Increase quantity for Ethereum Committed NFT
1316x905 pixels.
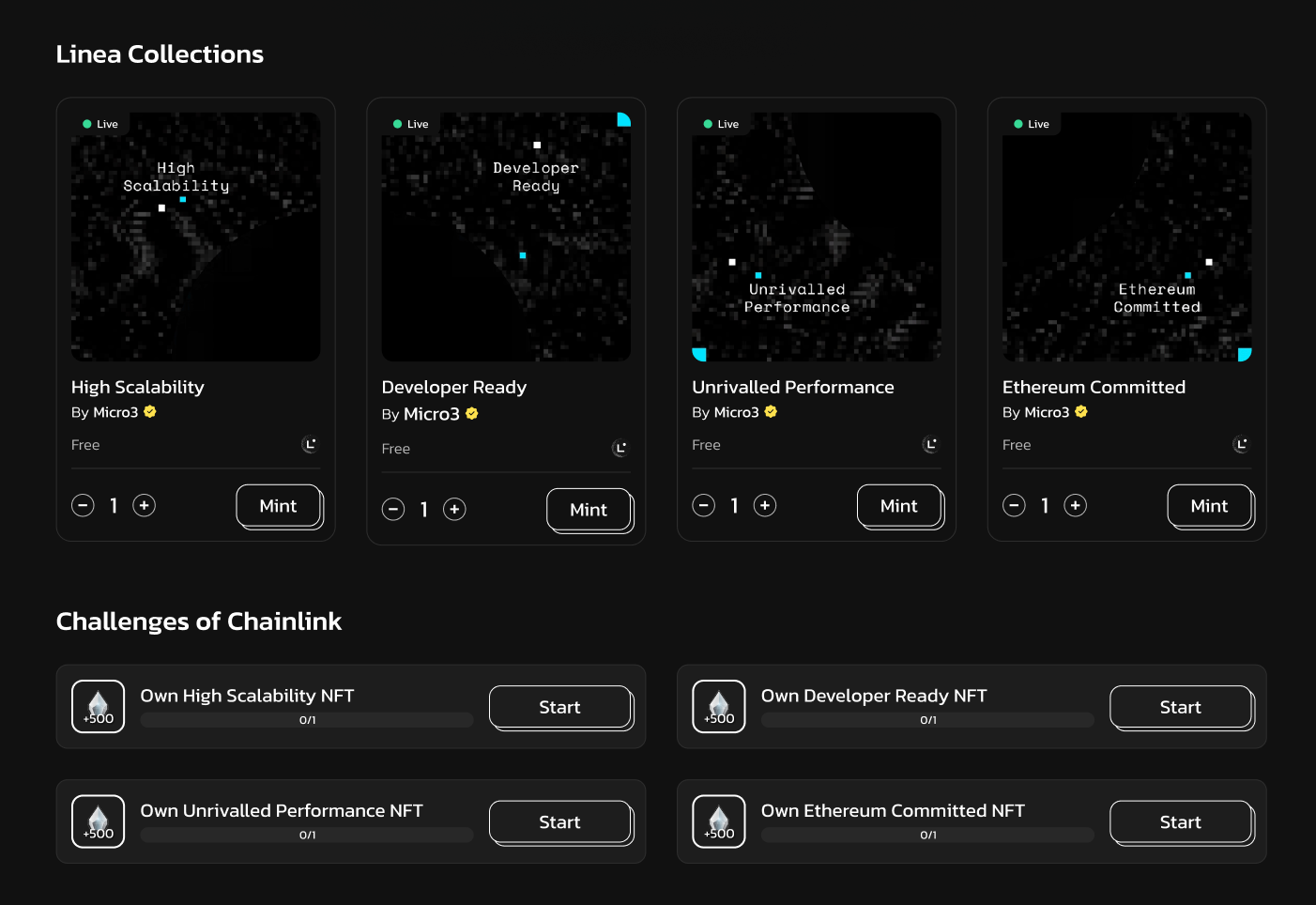pos(1075,505)
